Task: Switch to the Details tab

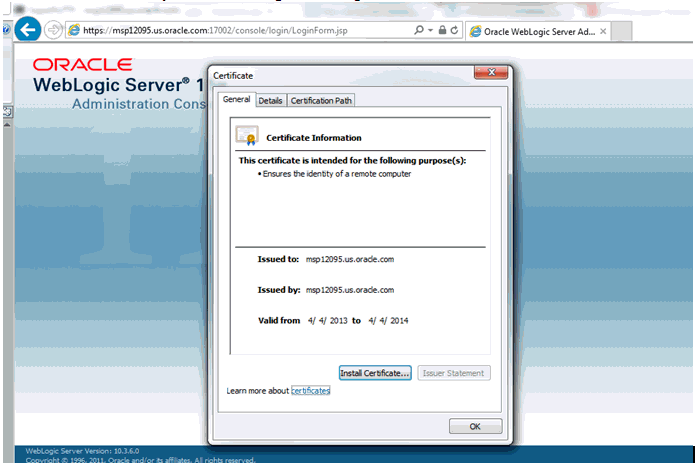Action: (x=270, y=101)
